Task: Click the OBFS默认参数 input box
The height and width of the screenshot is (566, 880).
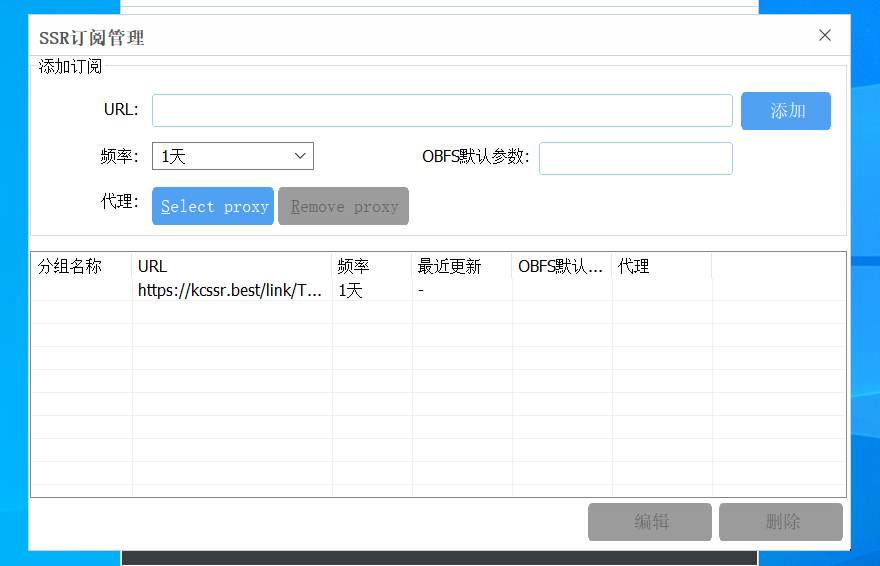Action: pyautogui.click(x=635, y=158)
